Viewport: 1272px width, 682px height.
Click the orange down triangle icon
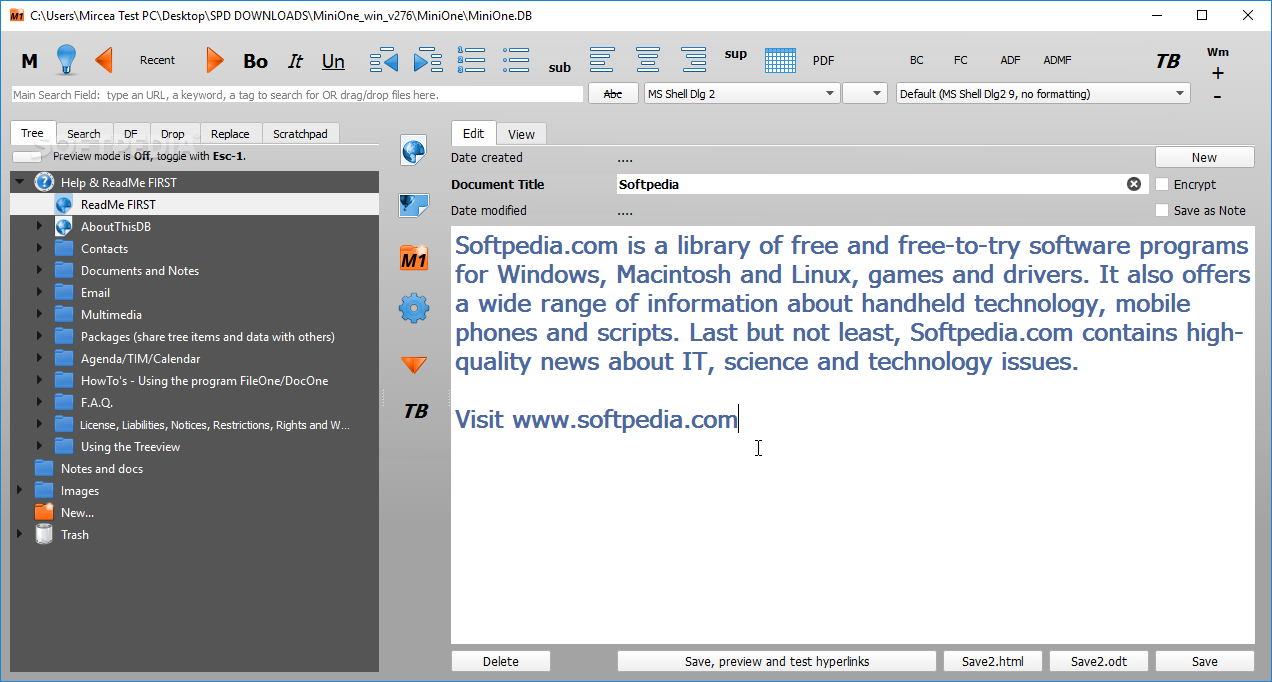click(x=414, y=365)
